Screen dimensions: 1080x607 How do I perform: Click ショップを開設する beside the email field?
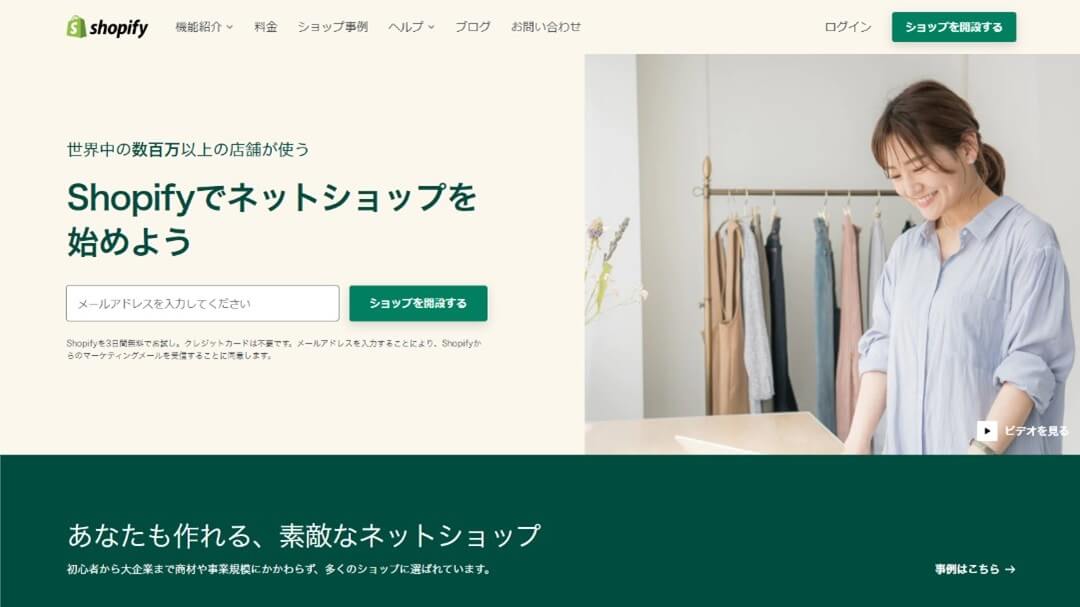click(418, 303)
